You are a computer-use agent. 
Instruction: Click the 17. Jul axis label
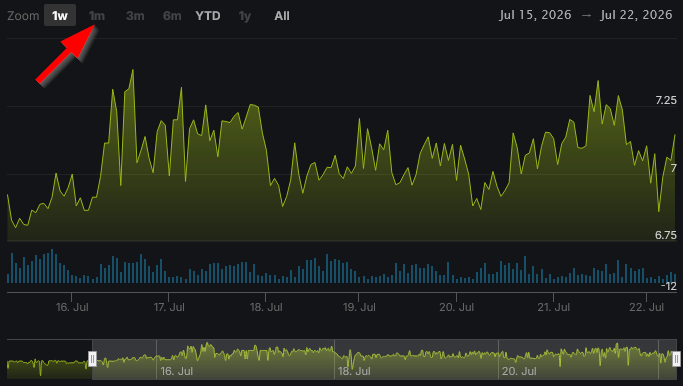tap(169, 307)
